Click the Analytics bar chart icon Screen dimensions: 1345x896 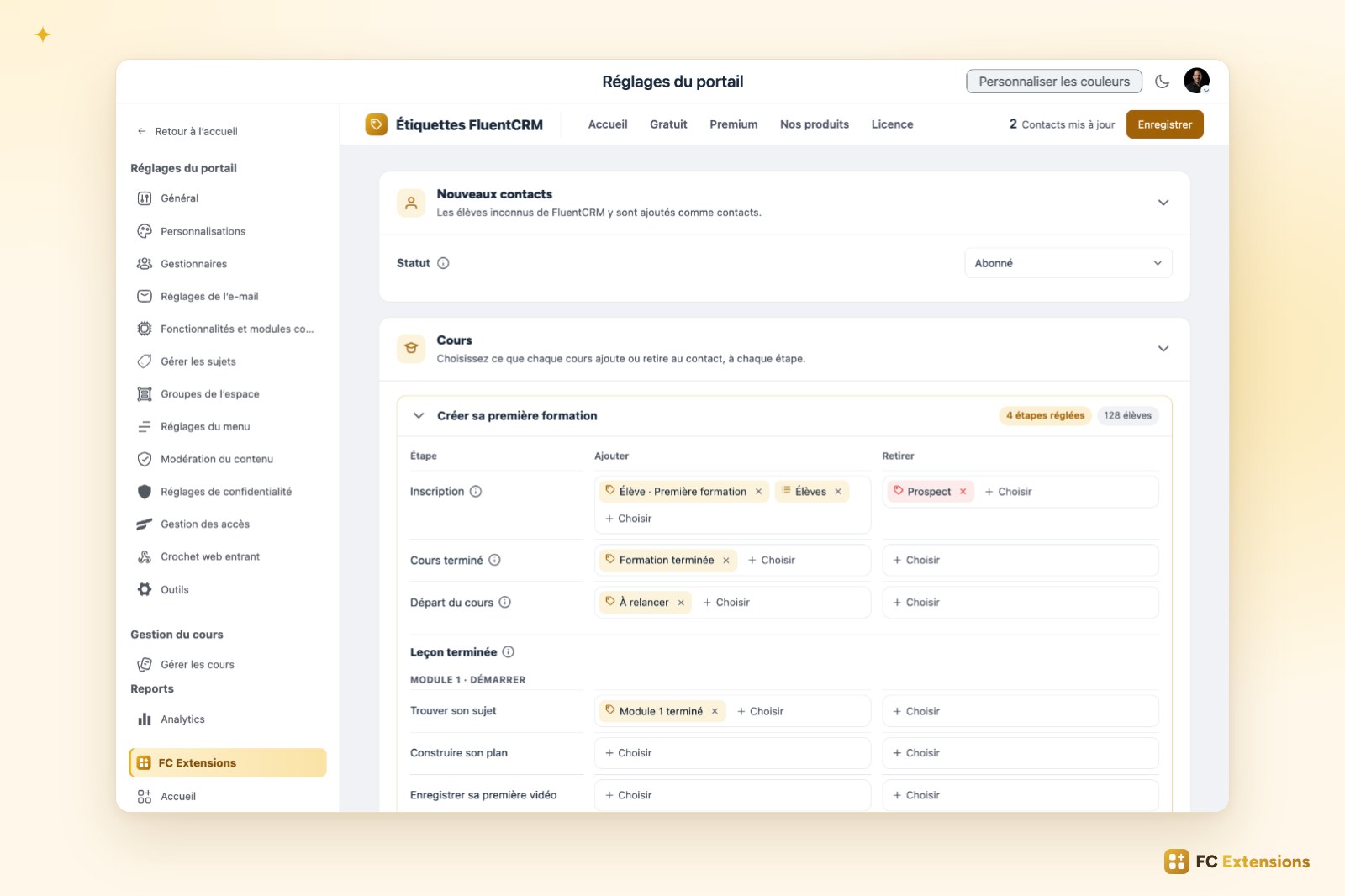tap(145, 719)
